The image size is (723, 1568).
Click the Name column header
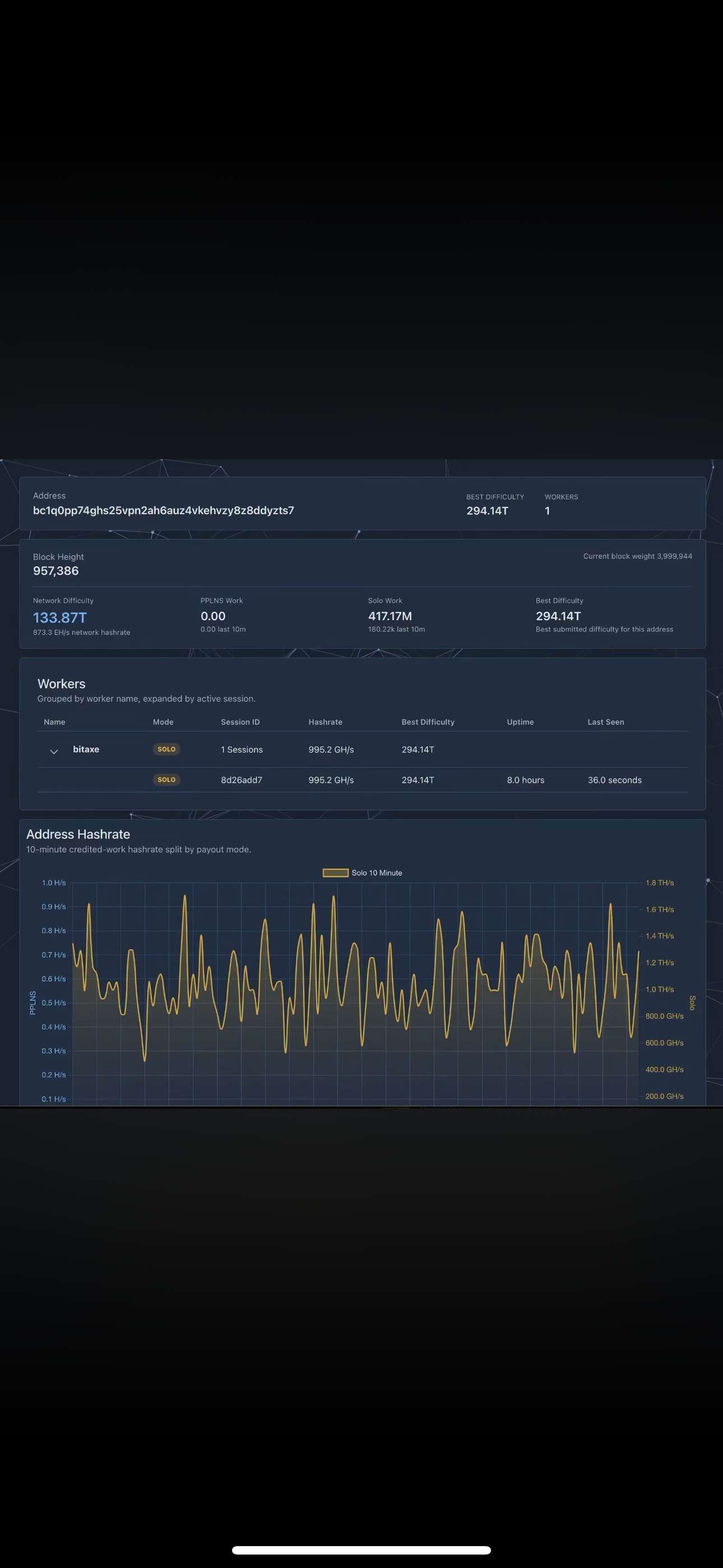point(54,722)
